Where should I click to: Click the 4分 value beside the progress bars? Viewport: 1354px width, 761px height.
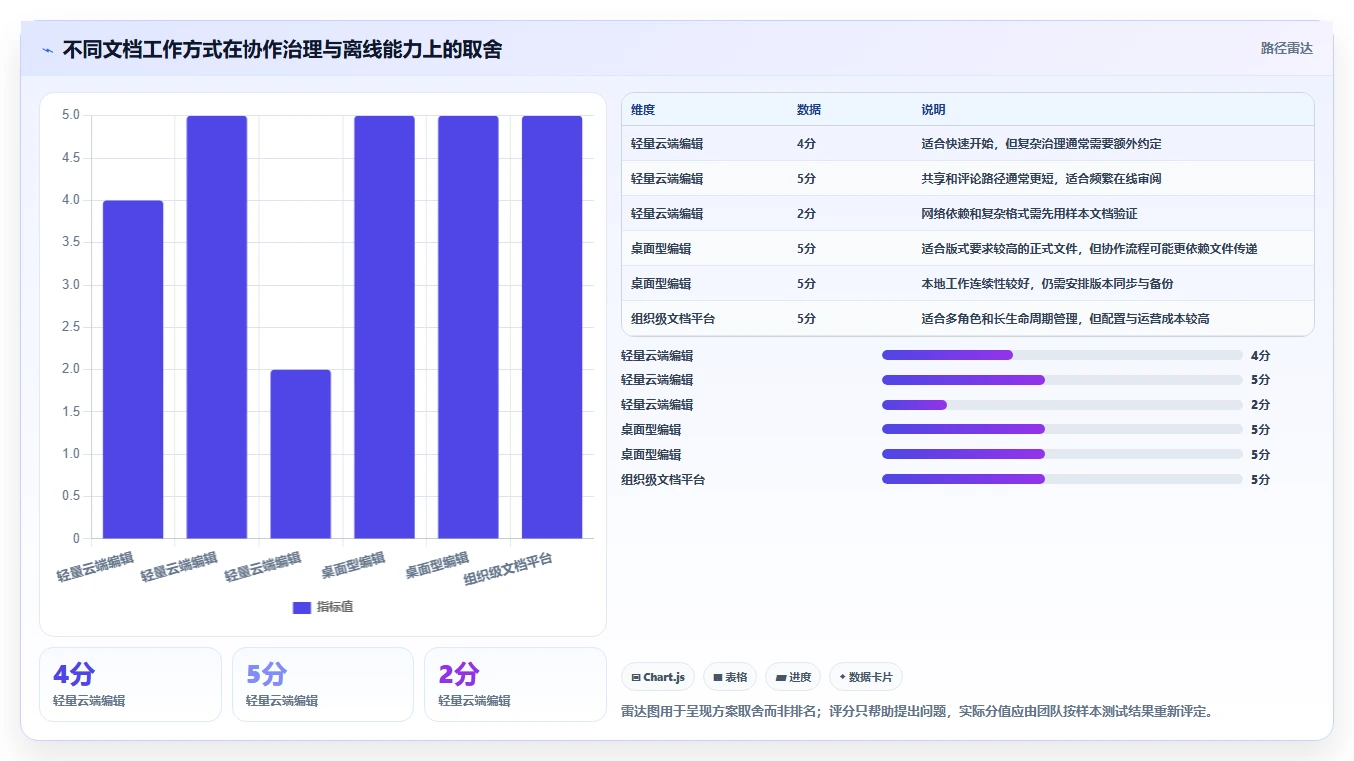1260,355
